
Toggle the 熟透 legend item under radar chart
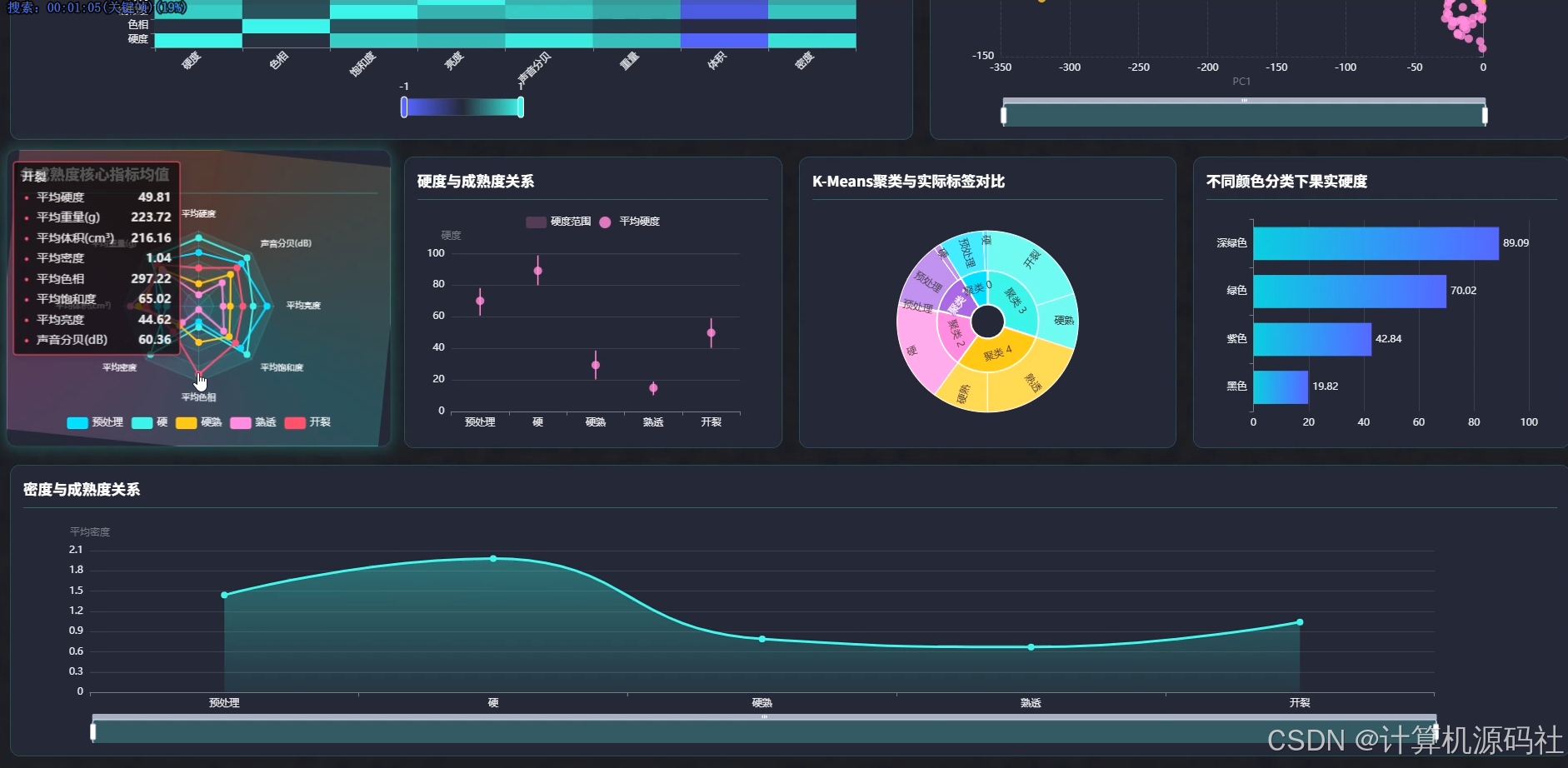tap(252, 422)
